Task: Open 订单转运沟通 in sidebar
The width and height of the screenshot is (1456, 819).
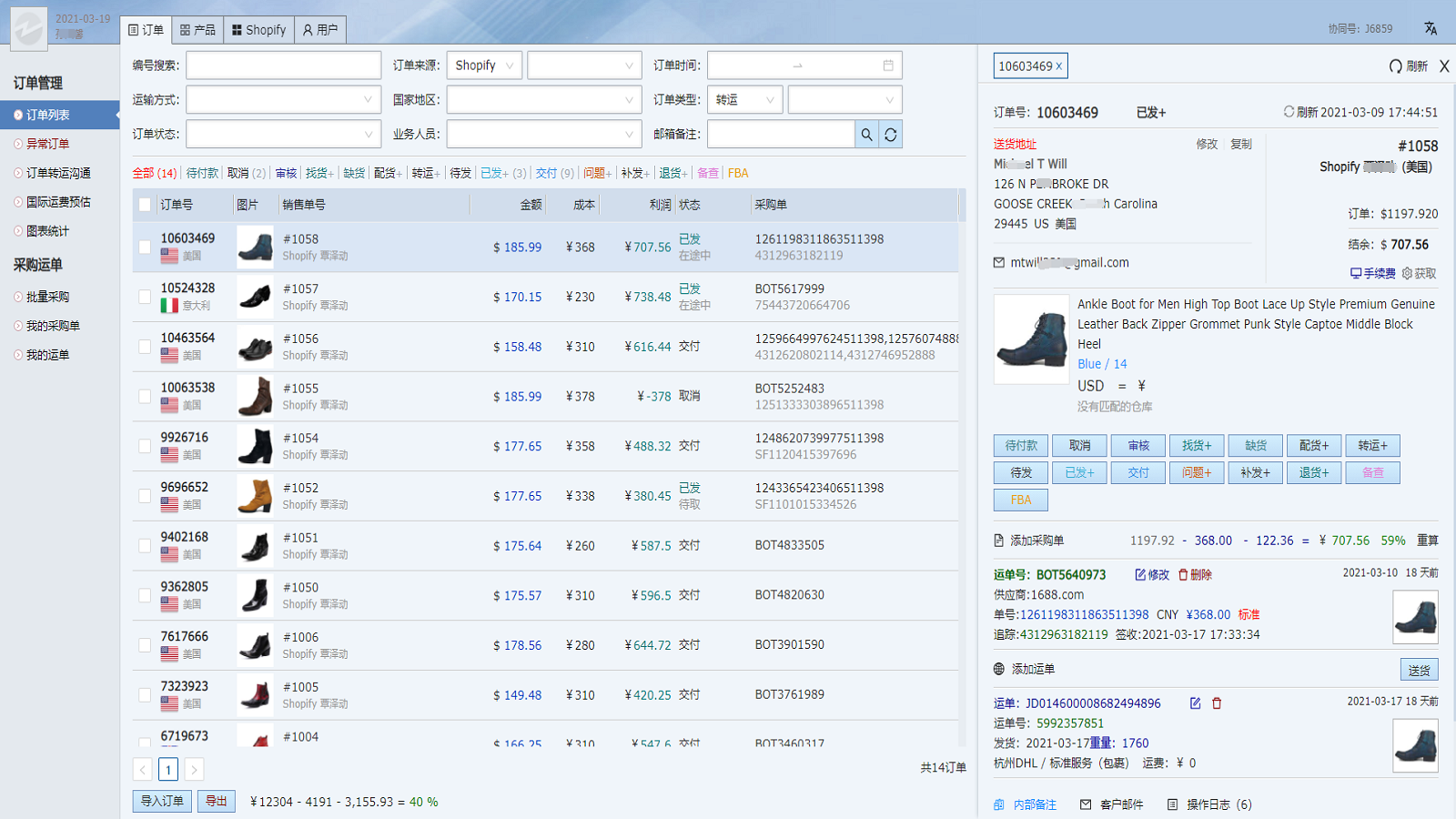Action: pos(58,173)
